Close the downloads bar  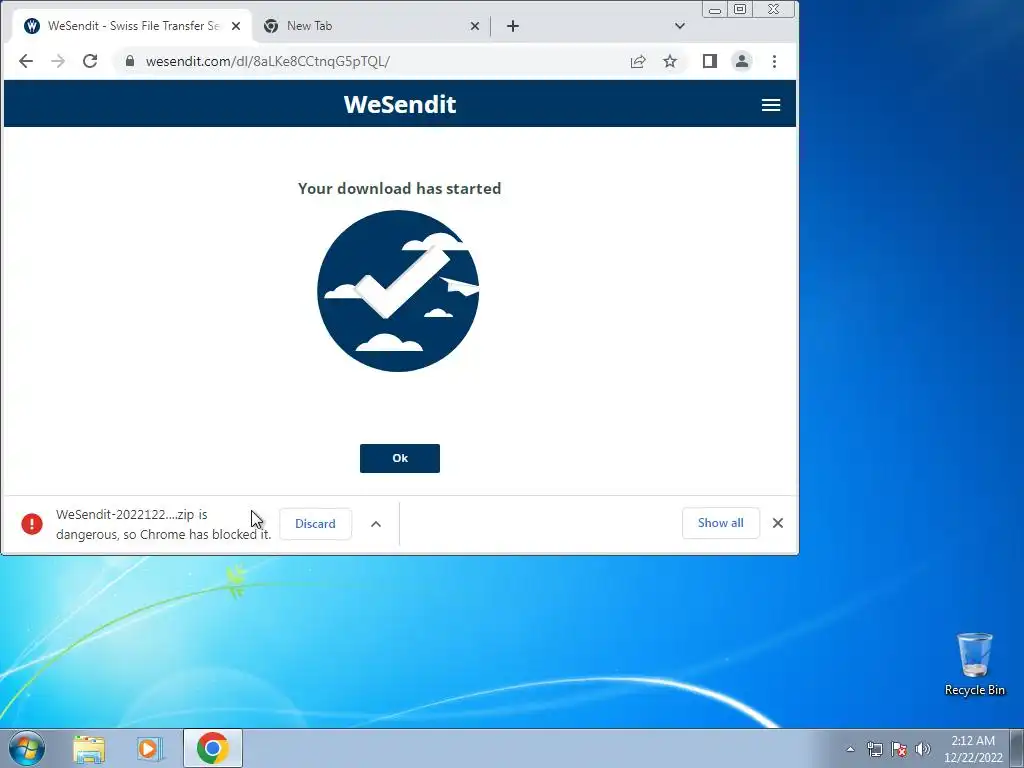click(x=778, y=523)
